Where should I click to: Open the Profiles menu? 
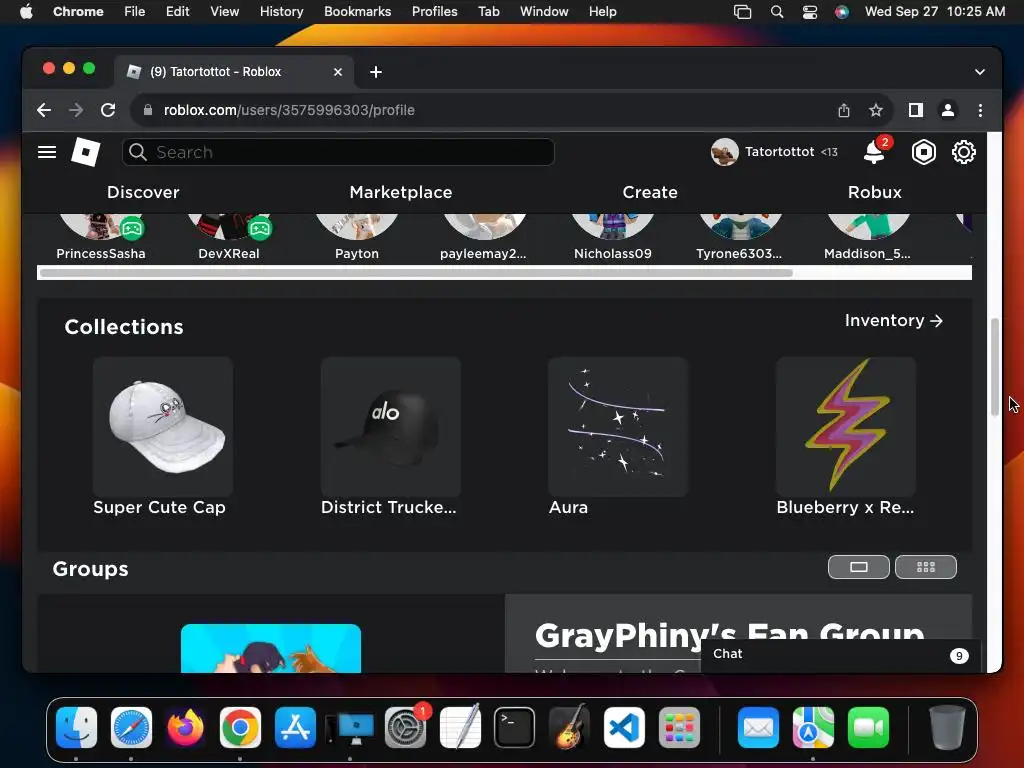point(434,12)
